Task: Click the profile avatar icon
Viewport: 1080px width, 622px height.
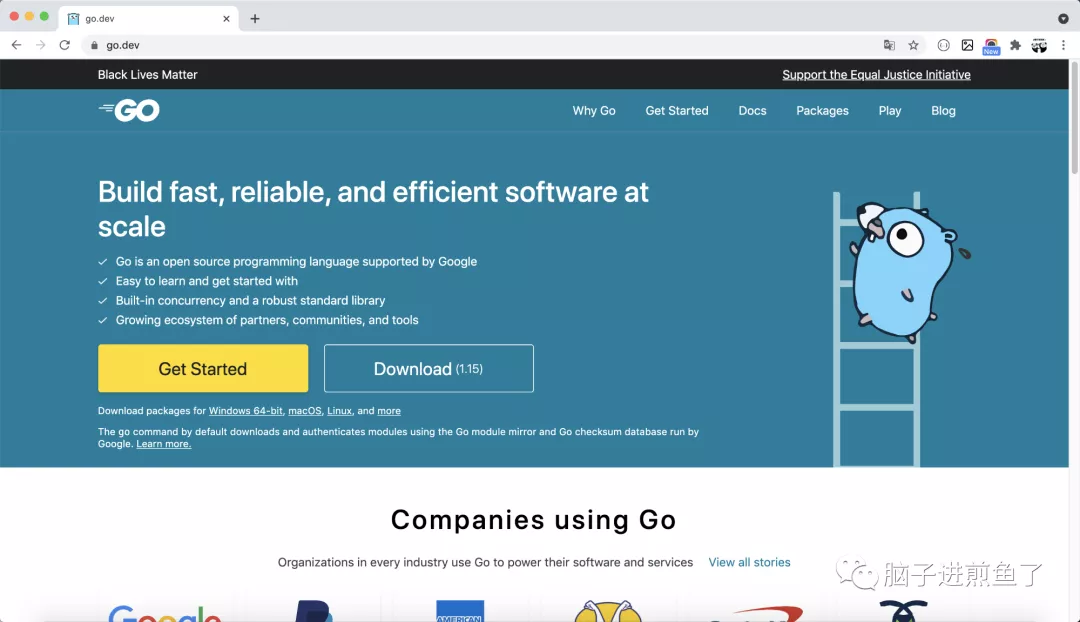Action: click(1039, 45)
